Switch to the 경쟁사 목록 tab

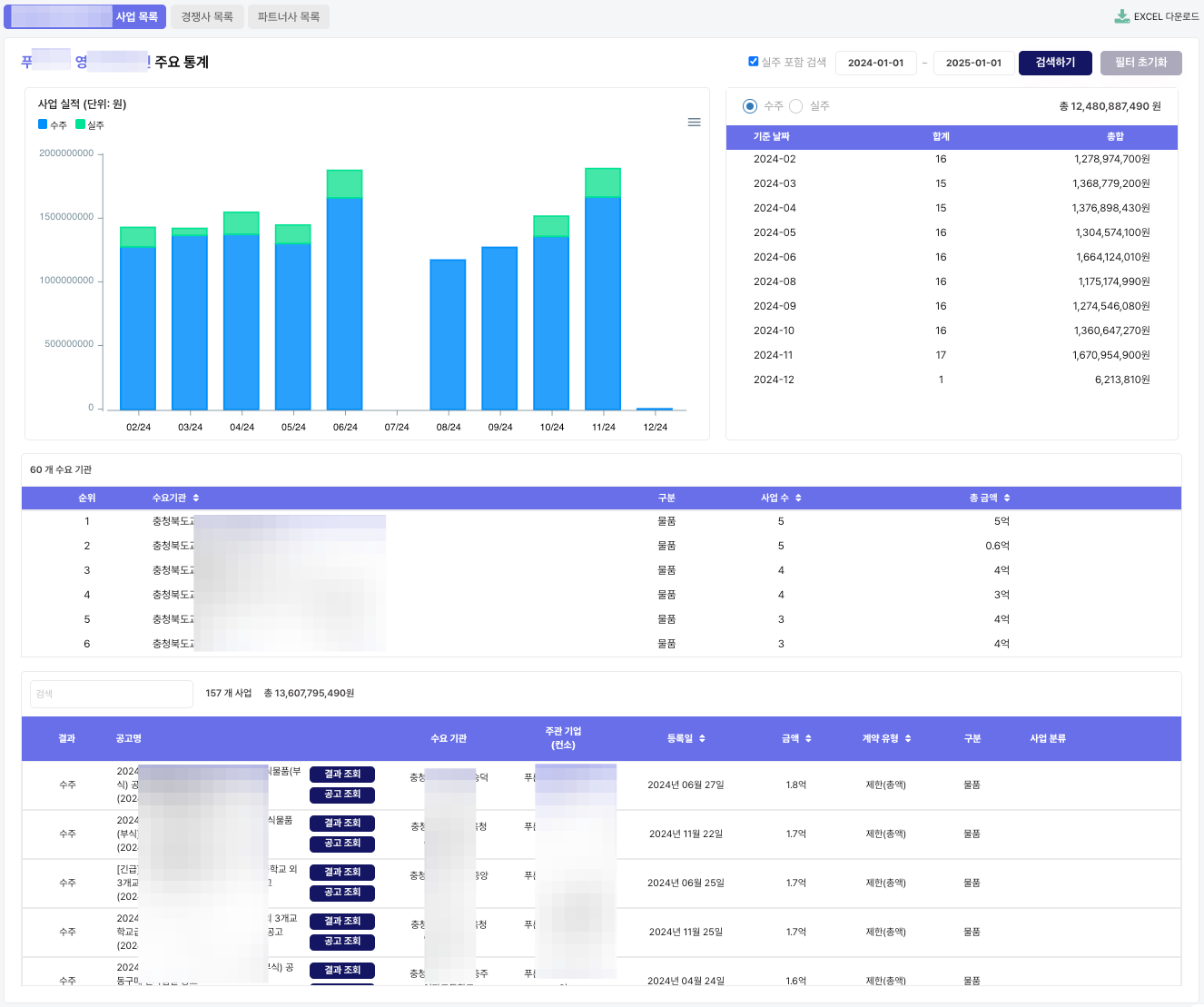[x=207, y=16]
